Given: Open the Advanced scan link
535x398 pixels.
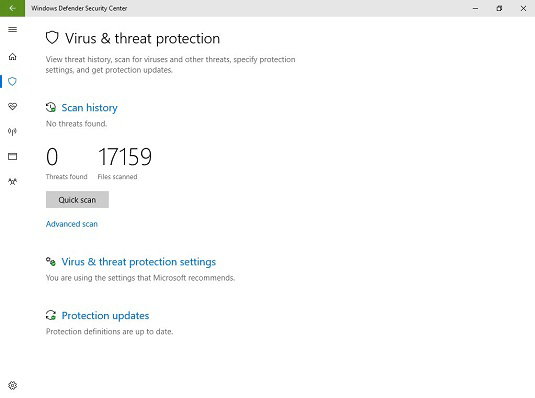Looking at the screenshot, I should [x=72, y=224].
